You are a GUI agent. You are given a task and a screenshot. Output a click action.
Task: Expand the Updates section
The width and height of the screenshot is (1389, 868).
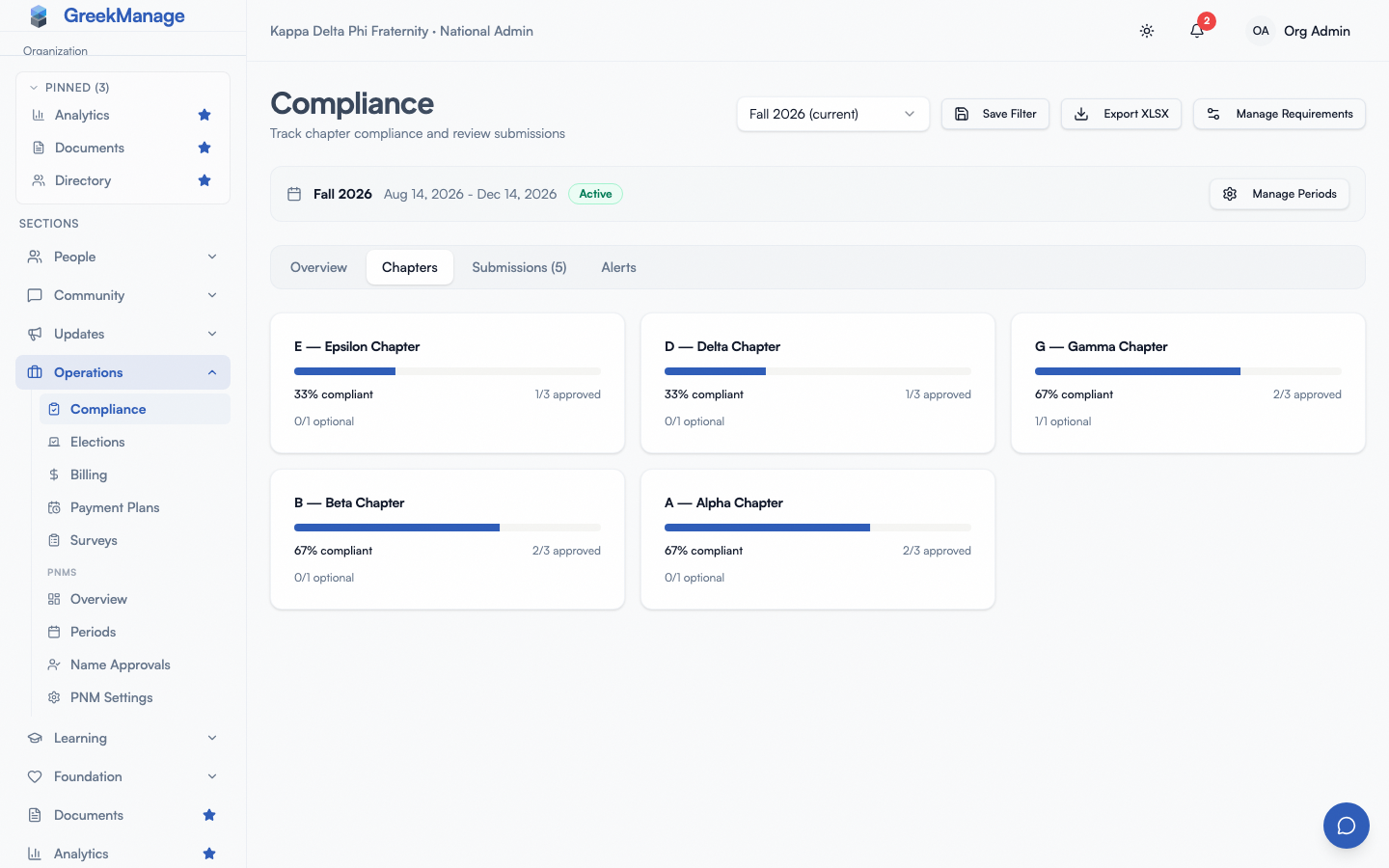click(x=123, y=334)
